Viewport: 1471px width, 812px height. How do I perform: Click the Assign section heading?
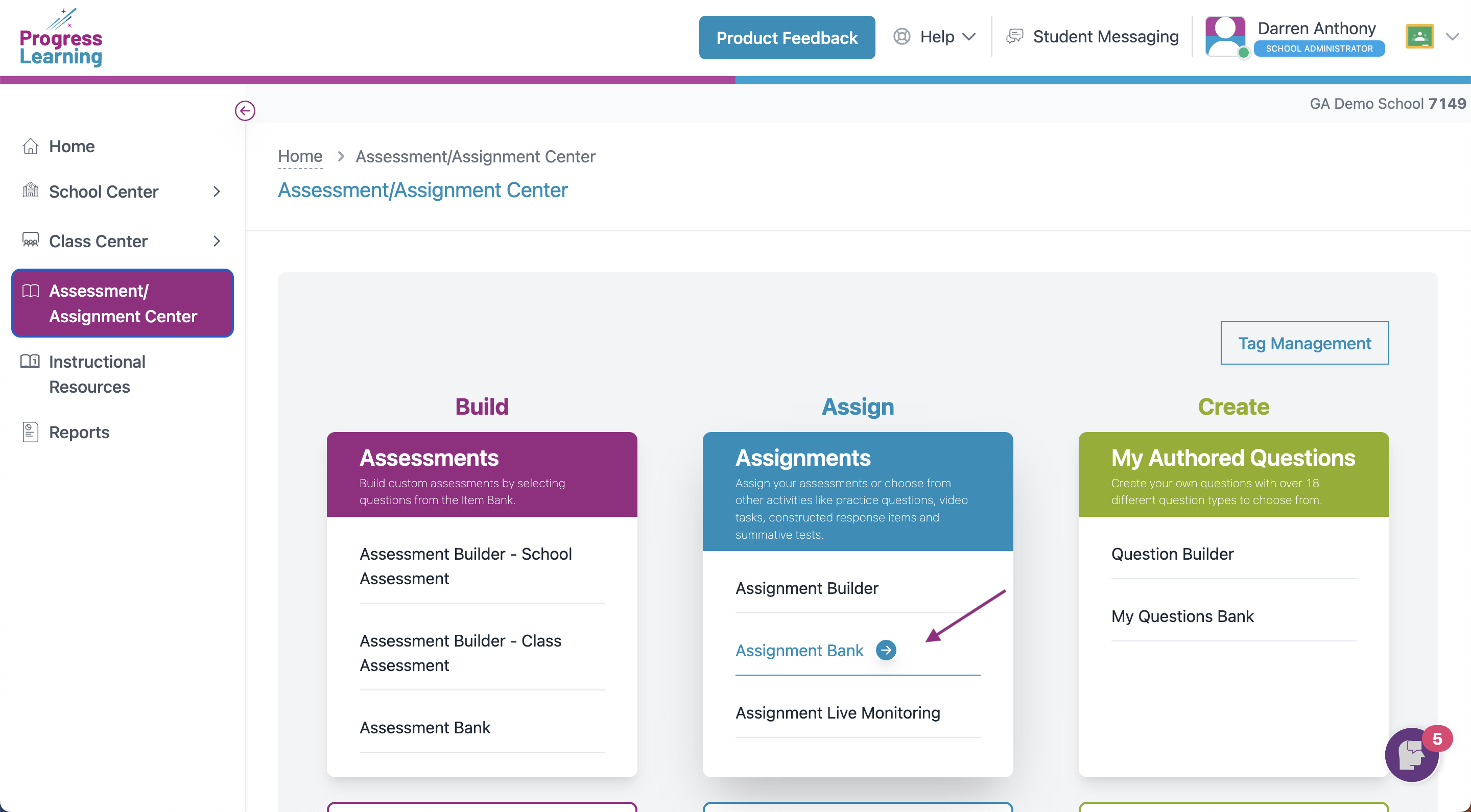858,407
